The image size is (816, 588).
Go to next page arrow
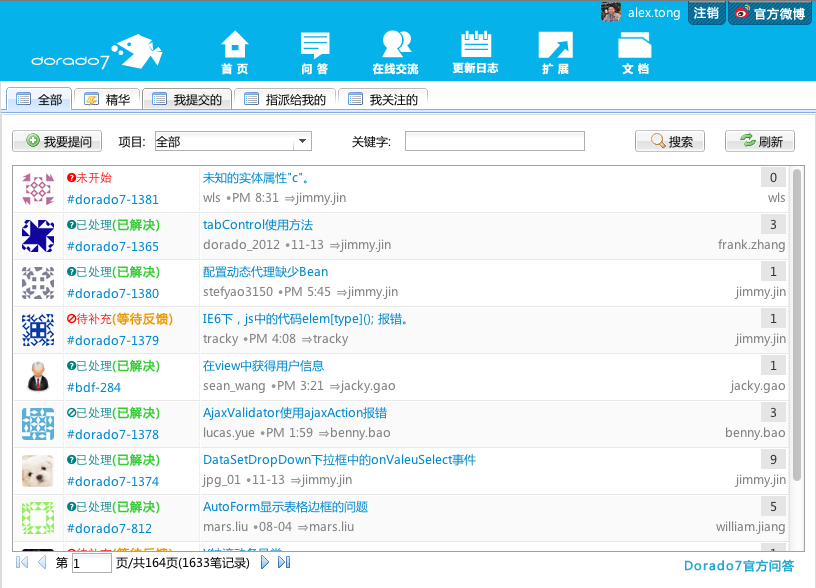pos(265,563)
